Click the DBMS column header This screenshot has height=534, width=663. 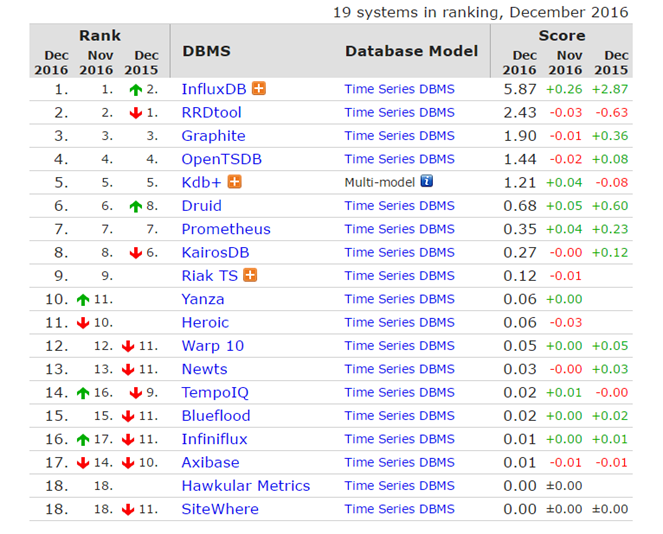(206, 51)
